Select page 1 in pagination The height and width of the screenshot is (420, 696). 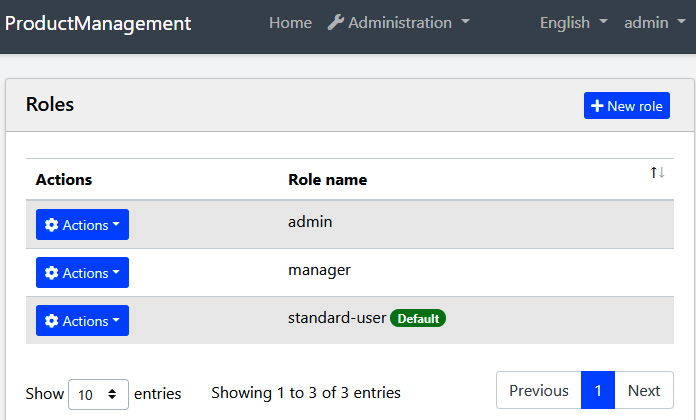pyautogui.click(x=598, y=391)
